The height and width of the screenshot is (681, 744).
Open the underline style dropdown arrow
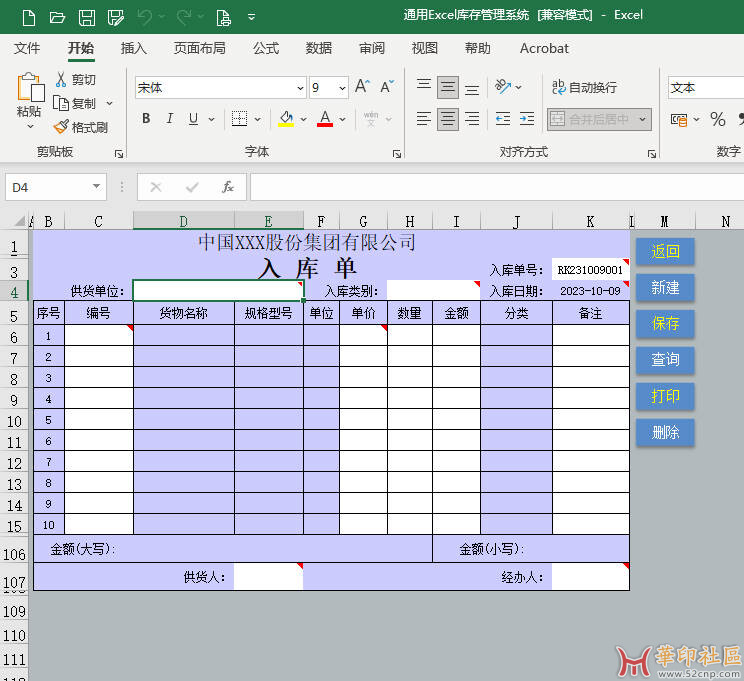click(x=212, y=119)
